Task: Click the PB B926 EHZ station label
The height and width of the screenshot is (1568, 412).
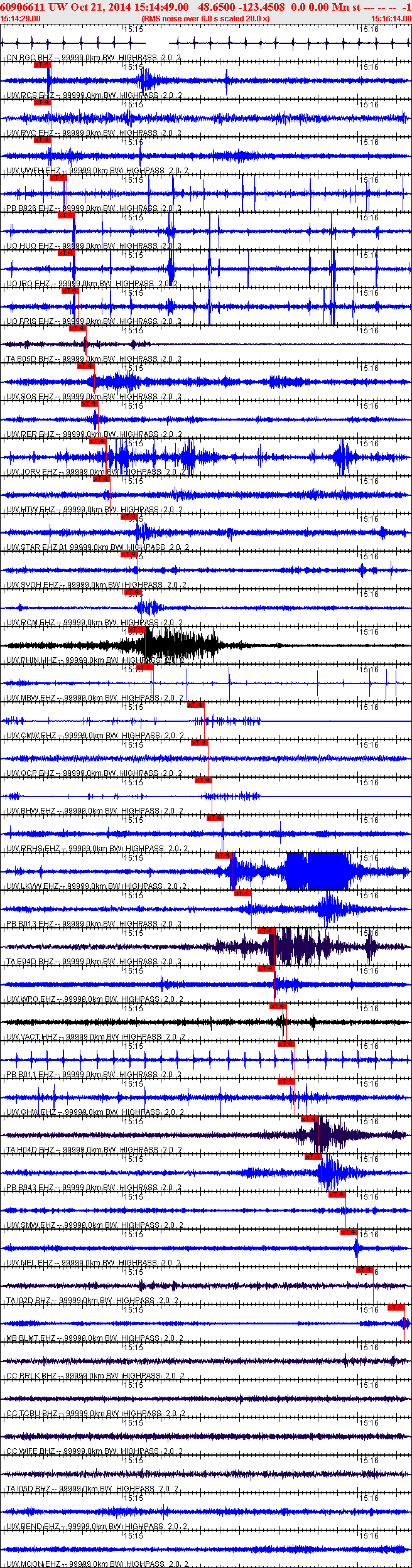Action: coord(30,208)
